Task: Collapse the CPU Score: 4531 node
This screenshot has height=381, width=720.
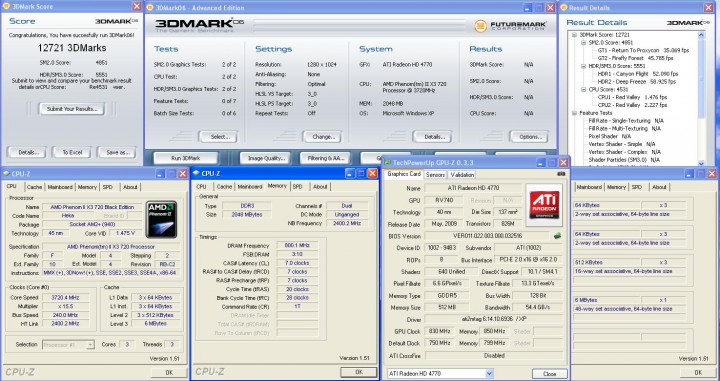Action: (x=584, y=90)
